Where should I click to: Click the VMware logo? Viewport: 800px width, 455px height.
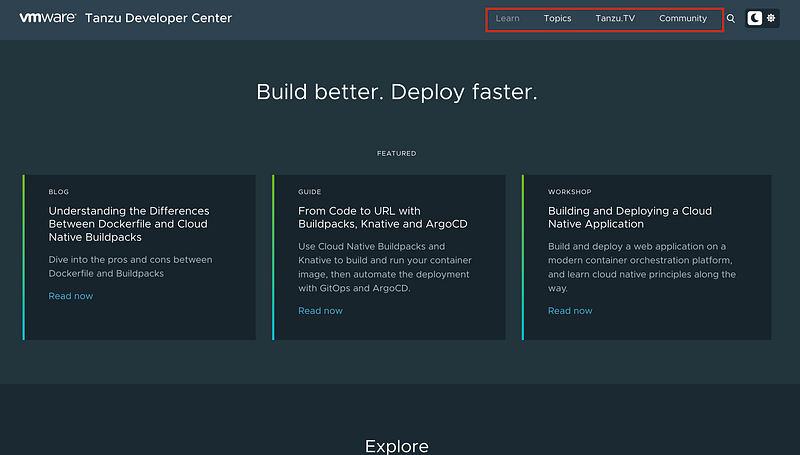tap(47, 18)
